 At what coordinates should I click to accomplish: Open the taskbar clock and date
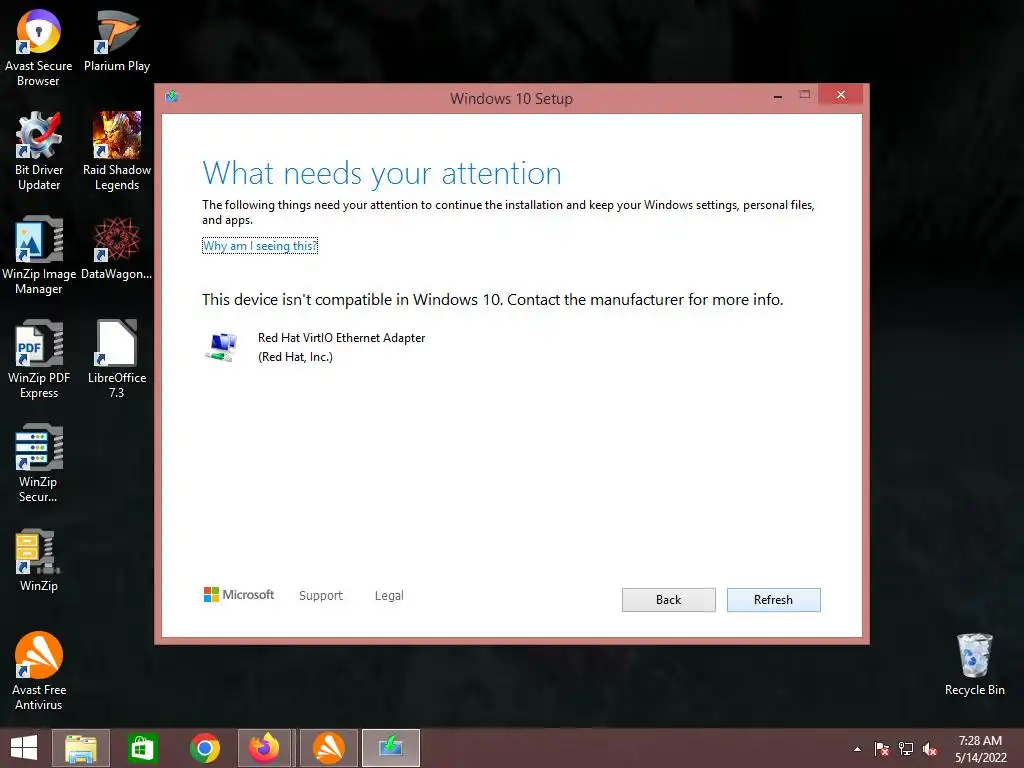(x=980, y=749)
